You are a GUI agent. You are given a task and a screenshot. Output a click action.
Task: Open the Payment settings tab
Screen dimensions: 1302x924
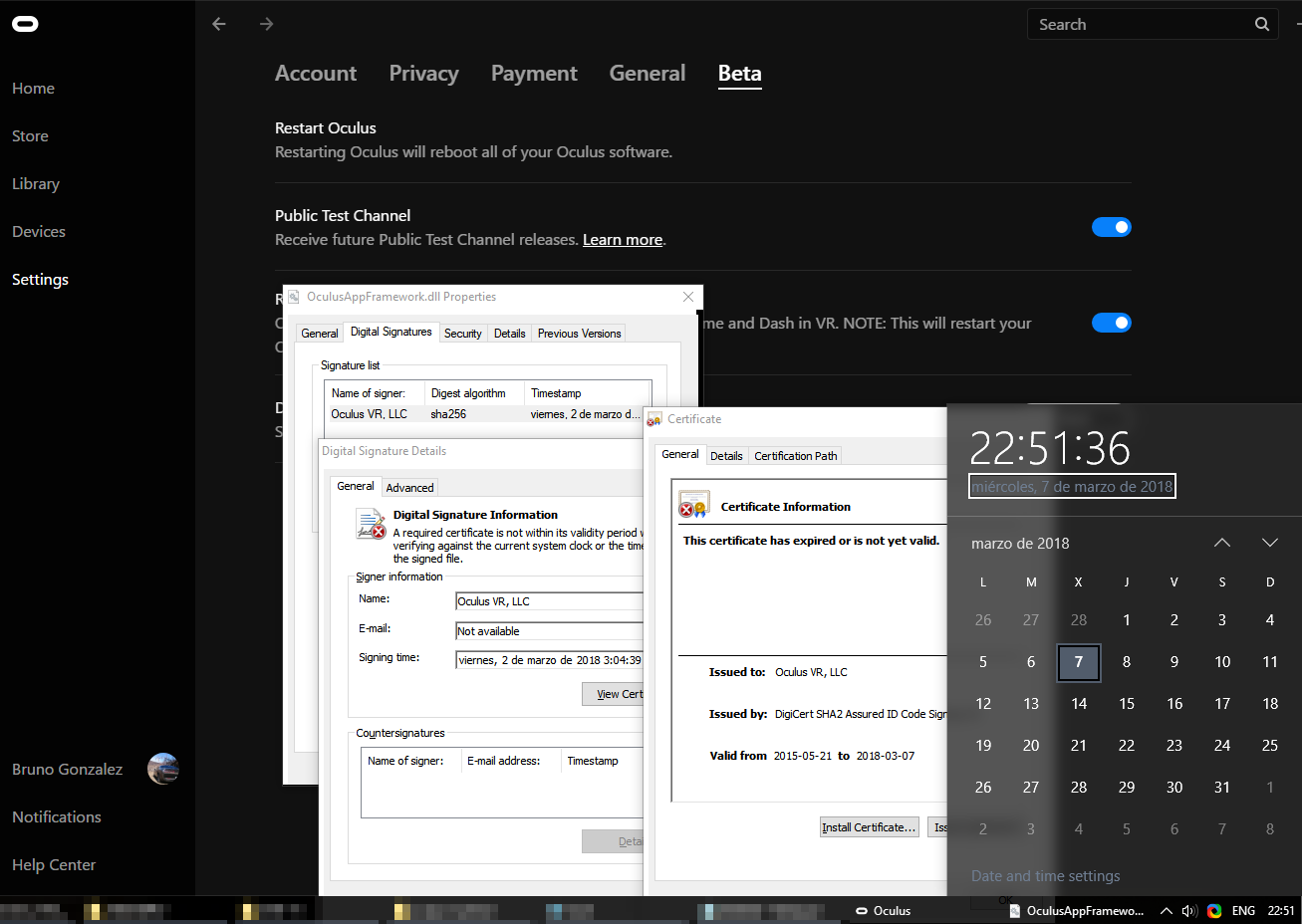tap(534, 74)
